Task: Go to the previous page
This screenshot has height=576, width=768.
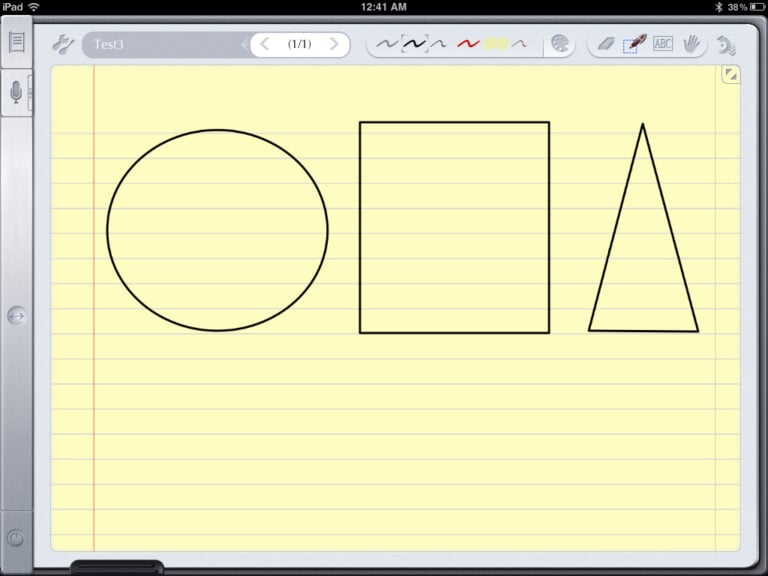Action: coord(264,44)
